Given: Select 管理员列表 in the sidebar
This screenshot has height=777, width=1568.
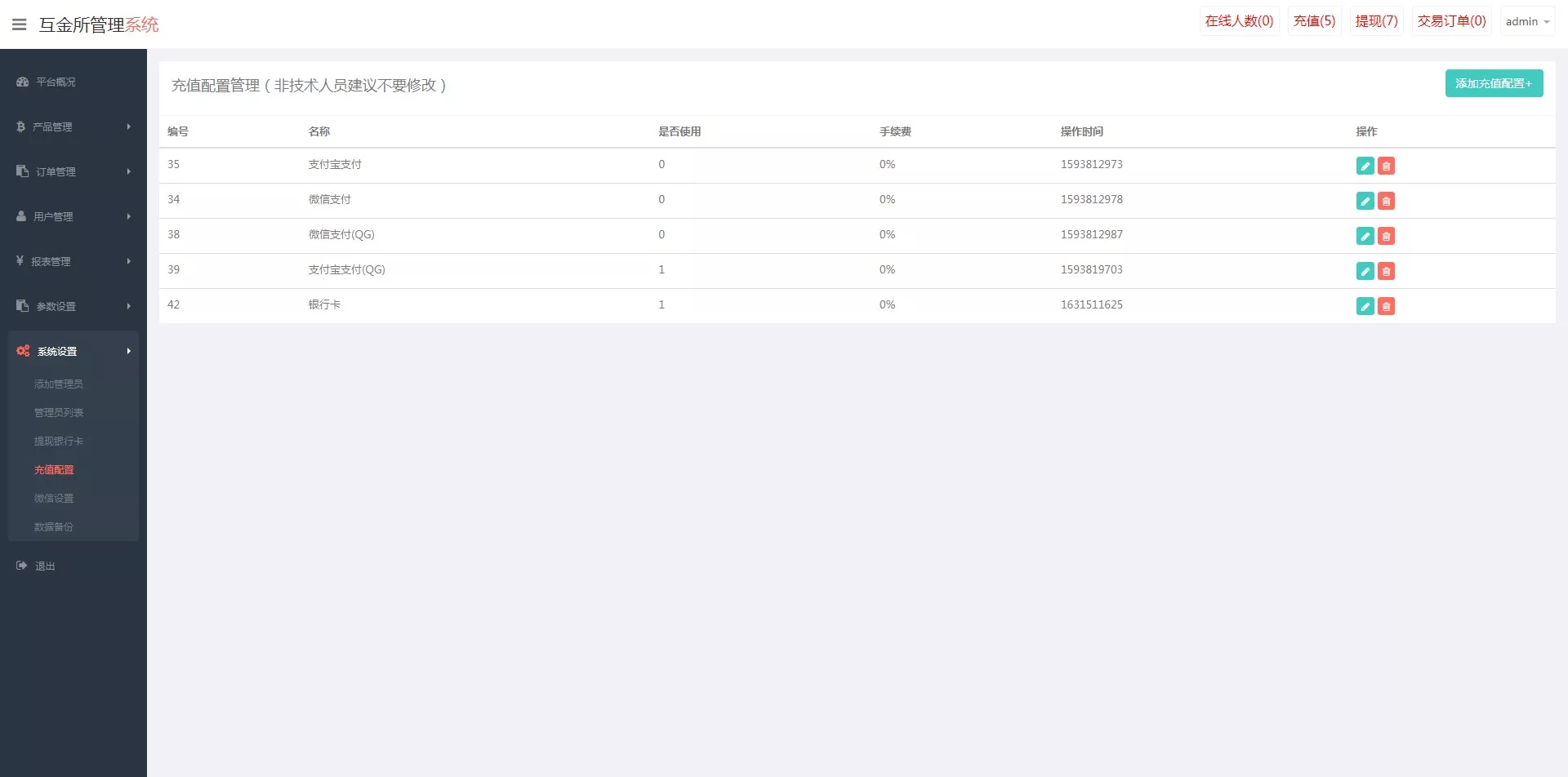Looking at the screenshot, I should [59, 412].
